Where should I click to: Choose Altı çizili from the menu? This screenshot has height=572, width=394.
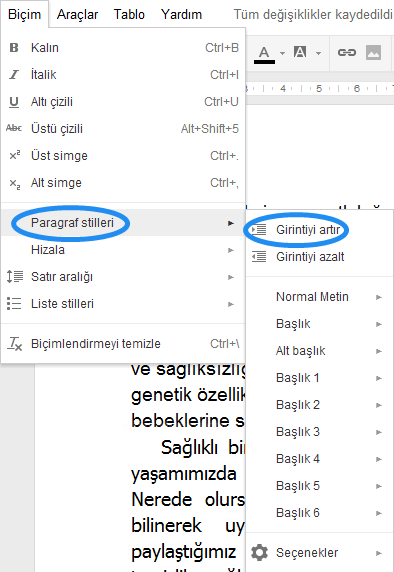coord(123,102)
